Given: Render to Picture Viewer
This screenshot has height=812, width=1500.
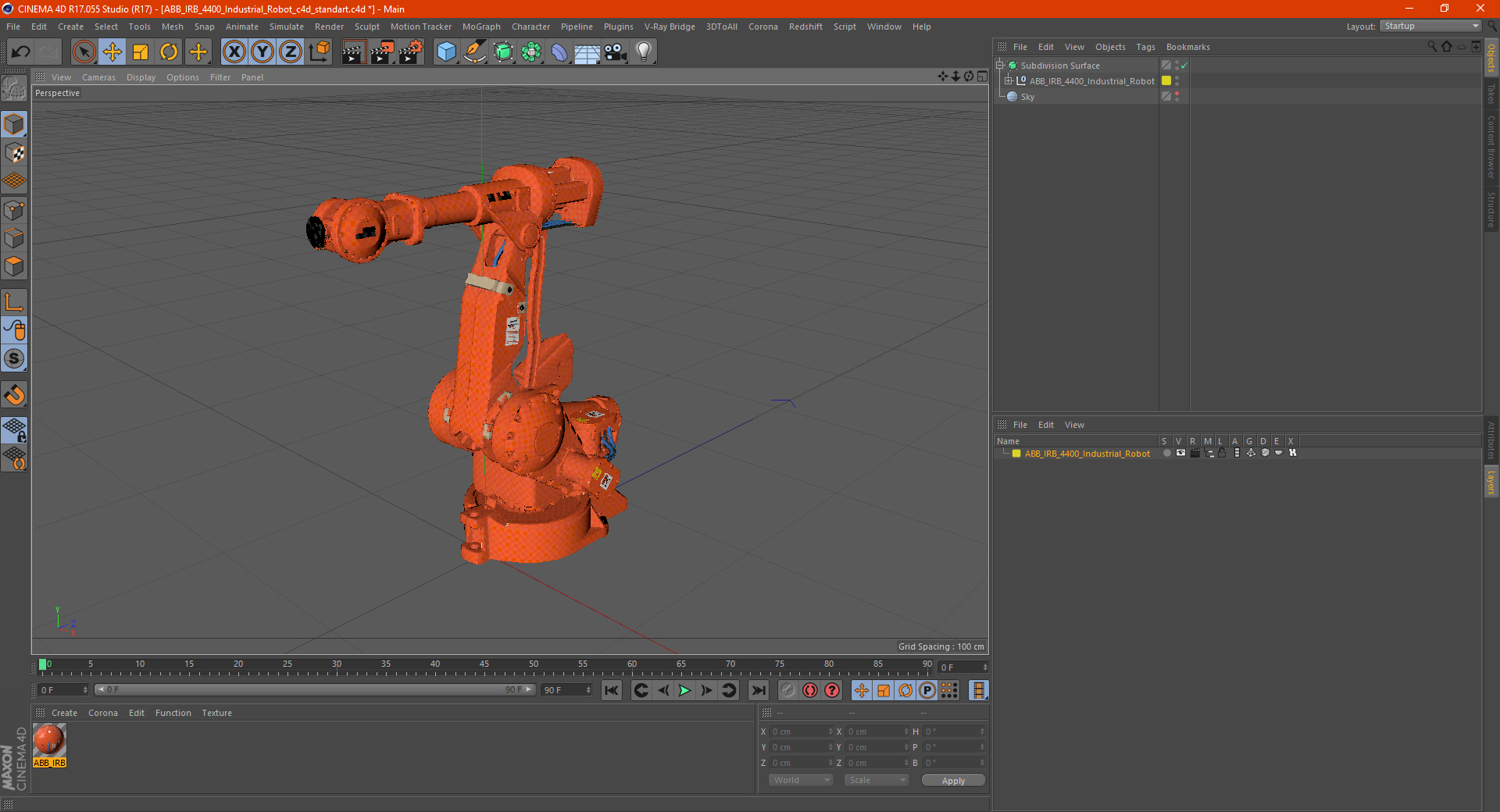Looking at the screenshot, I should tap(382, 52).
